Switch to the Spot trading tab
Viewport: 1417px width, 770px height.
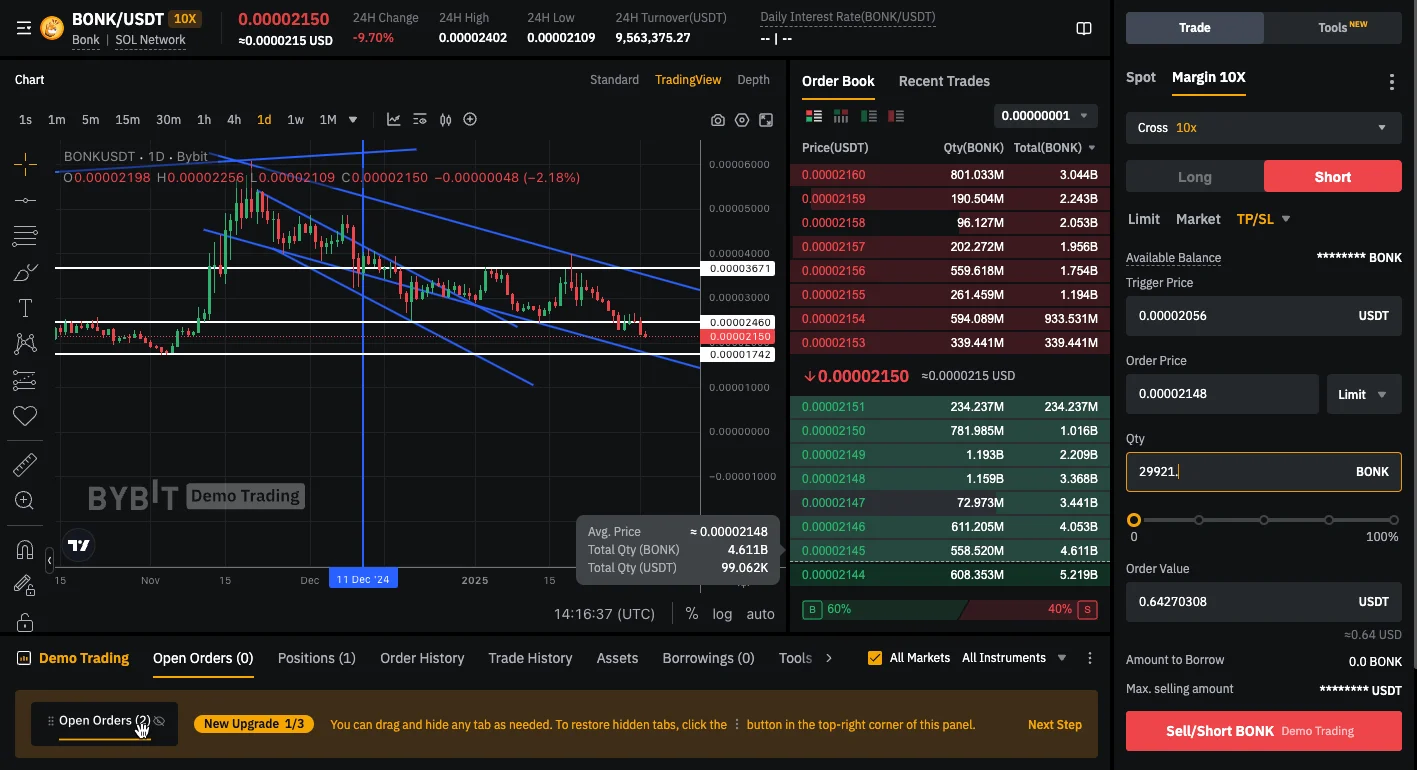[1141, 77]
